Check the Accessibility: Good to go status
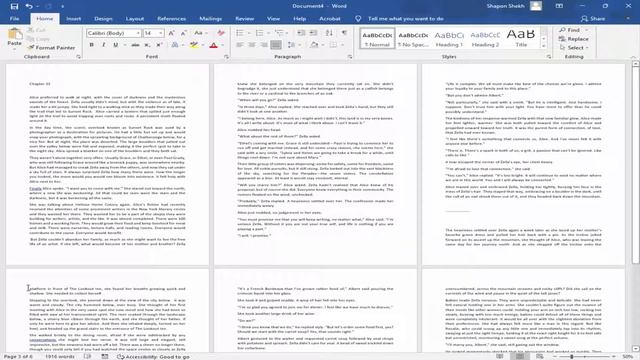This screenshot has height=360, width=640. click(x=153, y=356)
